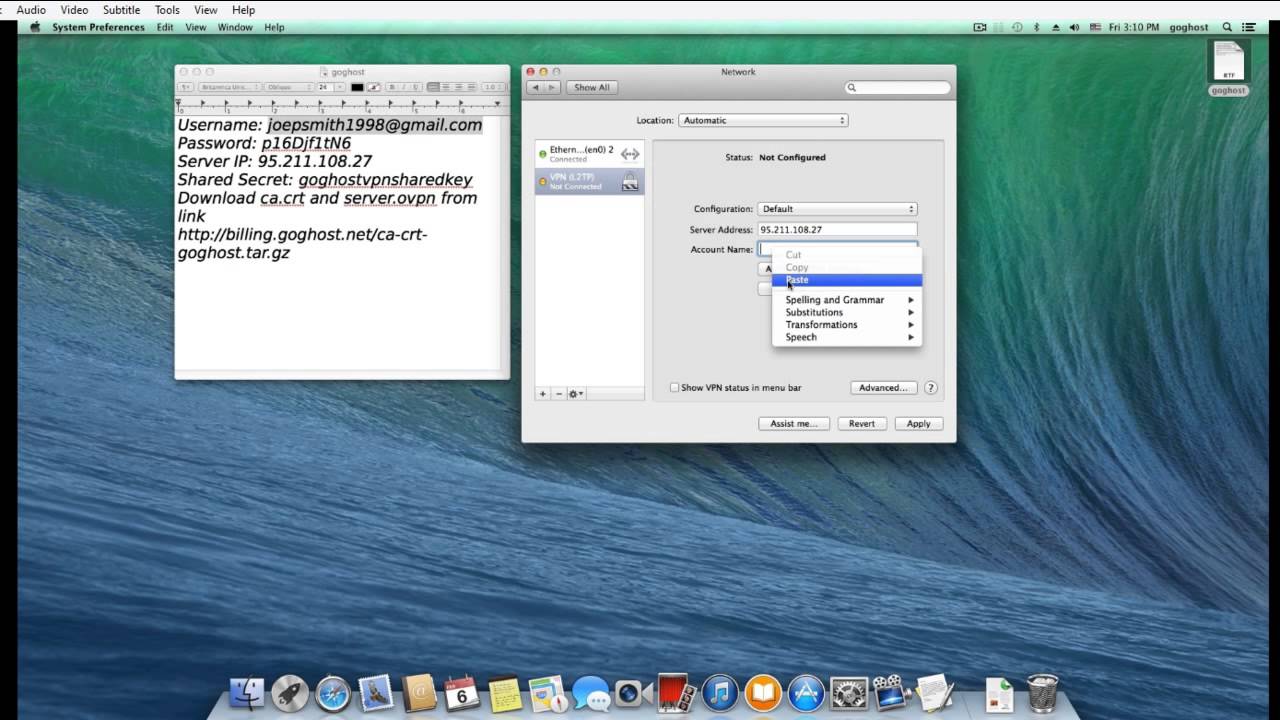Image resolution: width=1280 pixels, height=720 pixels.
Task: Open goghost RTF file on desktop
Action: coord(1228,68)
